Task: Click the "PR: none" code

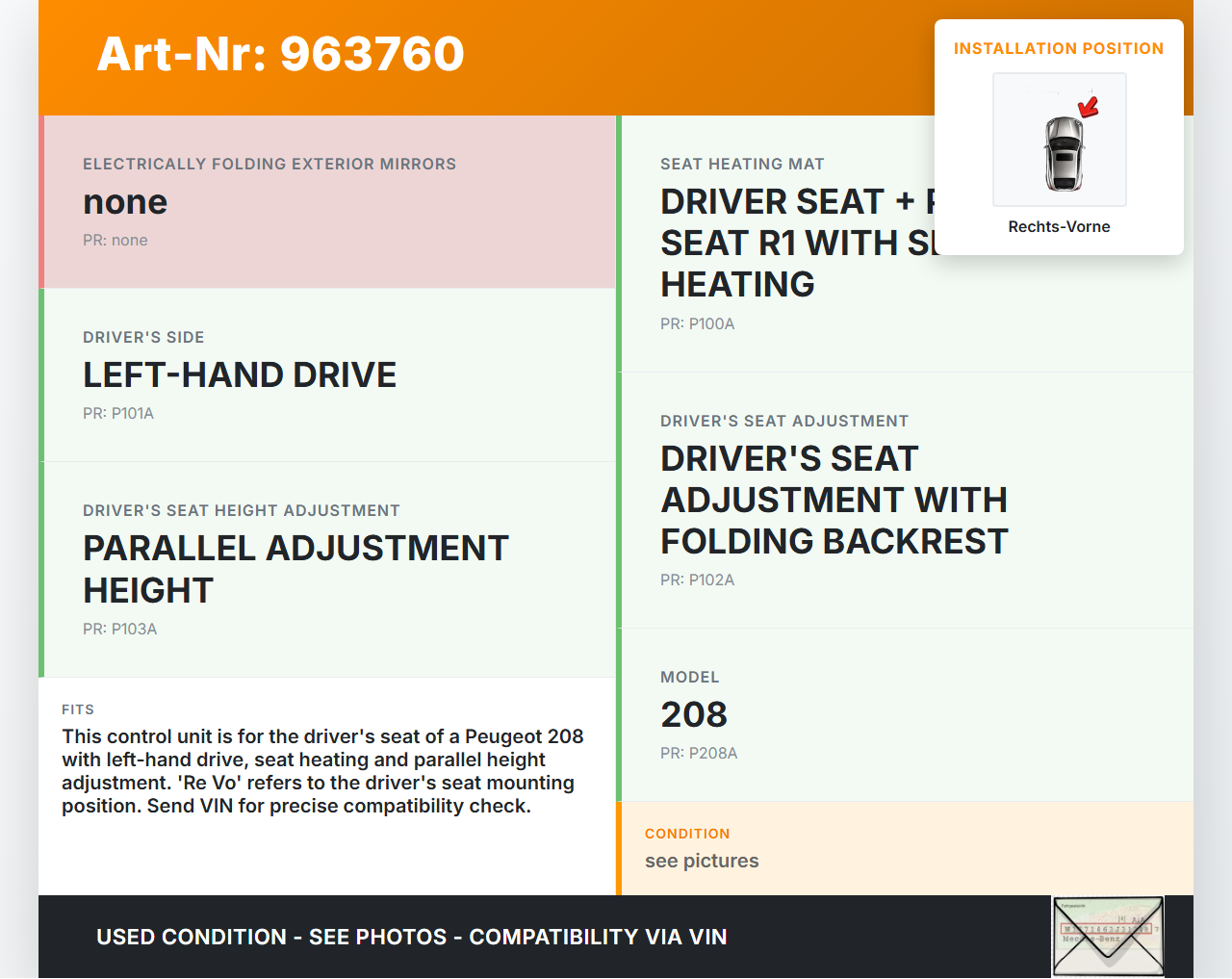Action: [x=115, y=241]
